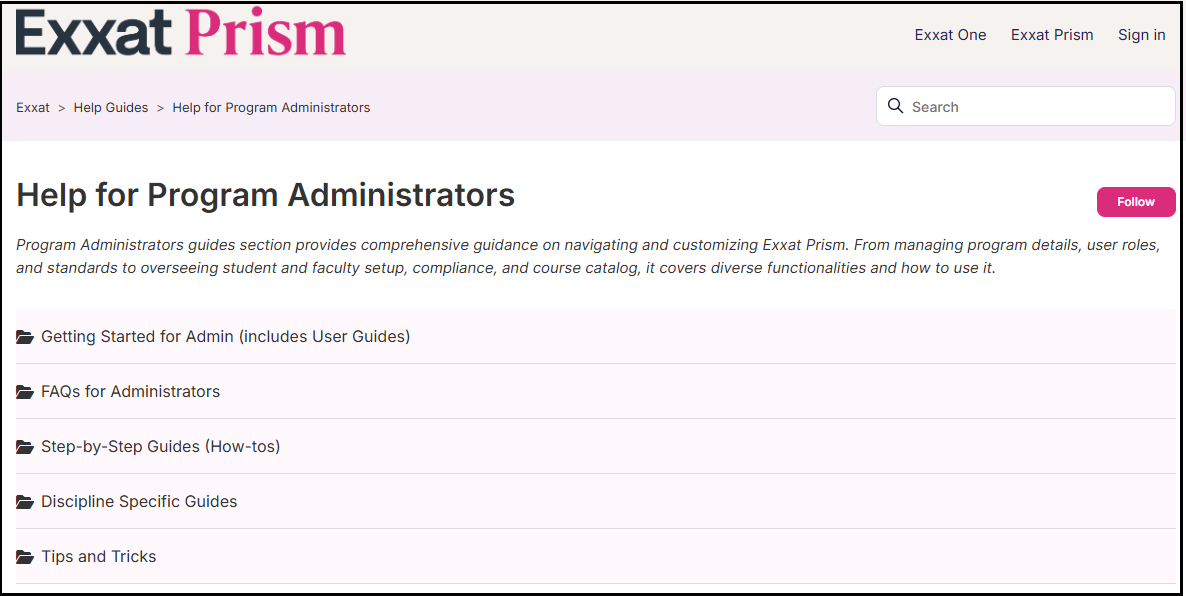Click folder icon beside FAQs for Administrators
Image resolution: width=1186 pixels, height=596 pixels.
point(25,392)
